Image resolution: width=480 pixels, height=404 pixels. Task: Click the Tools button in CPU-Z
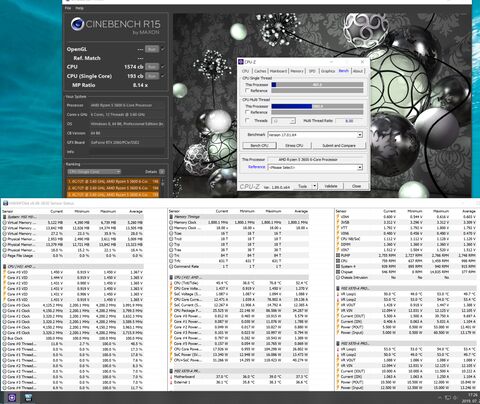303,186
